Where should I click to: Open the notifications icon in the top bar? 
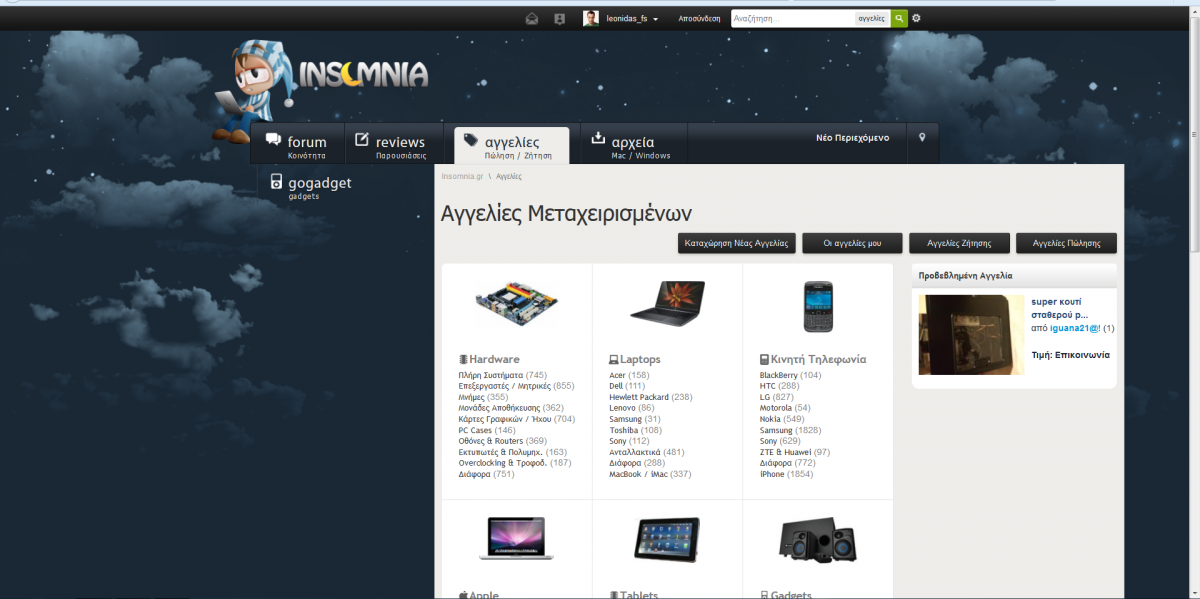click(559, 18)
